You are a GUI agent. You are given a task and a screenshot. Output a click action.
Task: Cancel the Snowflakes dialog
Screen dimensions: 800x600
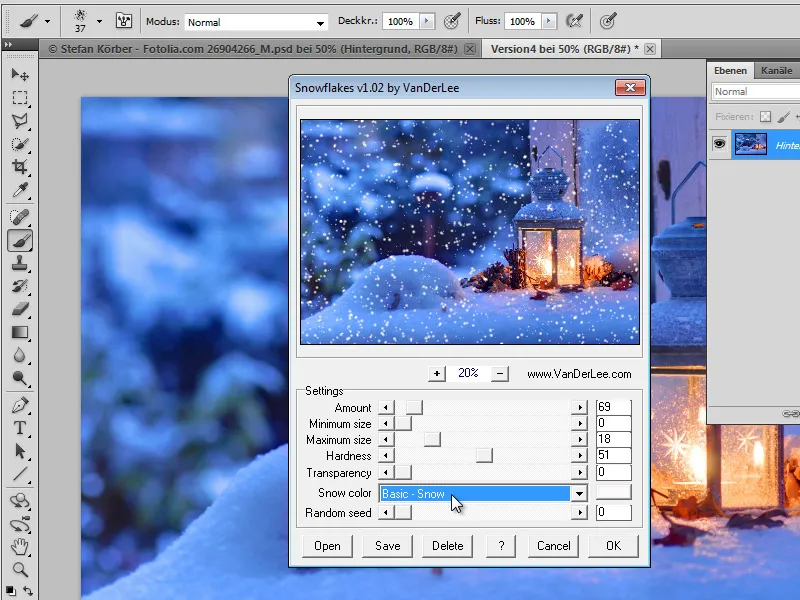coord(554,546)
